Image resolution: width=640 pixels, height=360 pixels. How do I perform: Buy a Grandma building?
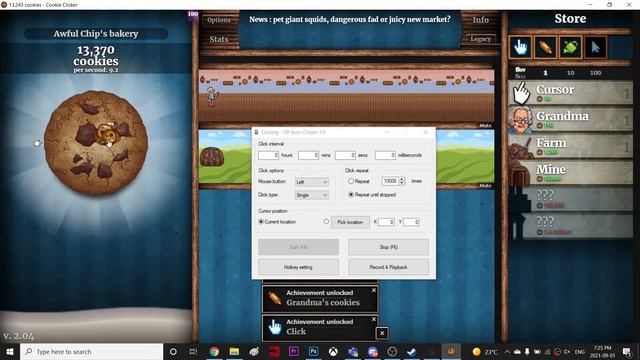571,119
